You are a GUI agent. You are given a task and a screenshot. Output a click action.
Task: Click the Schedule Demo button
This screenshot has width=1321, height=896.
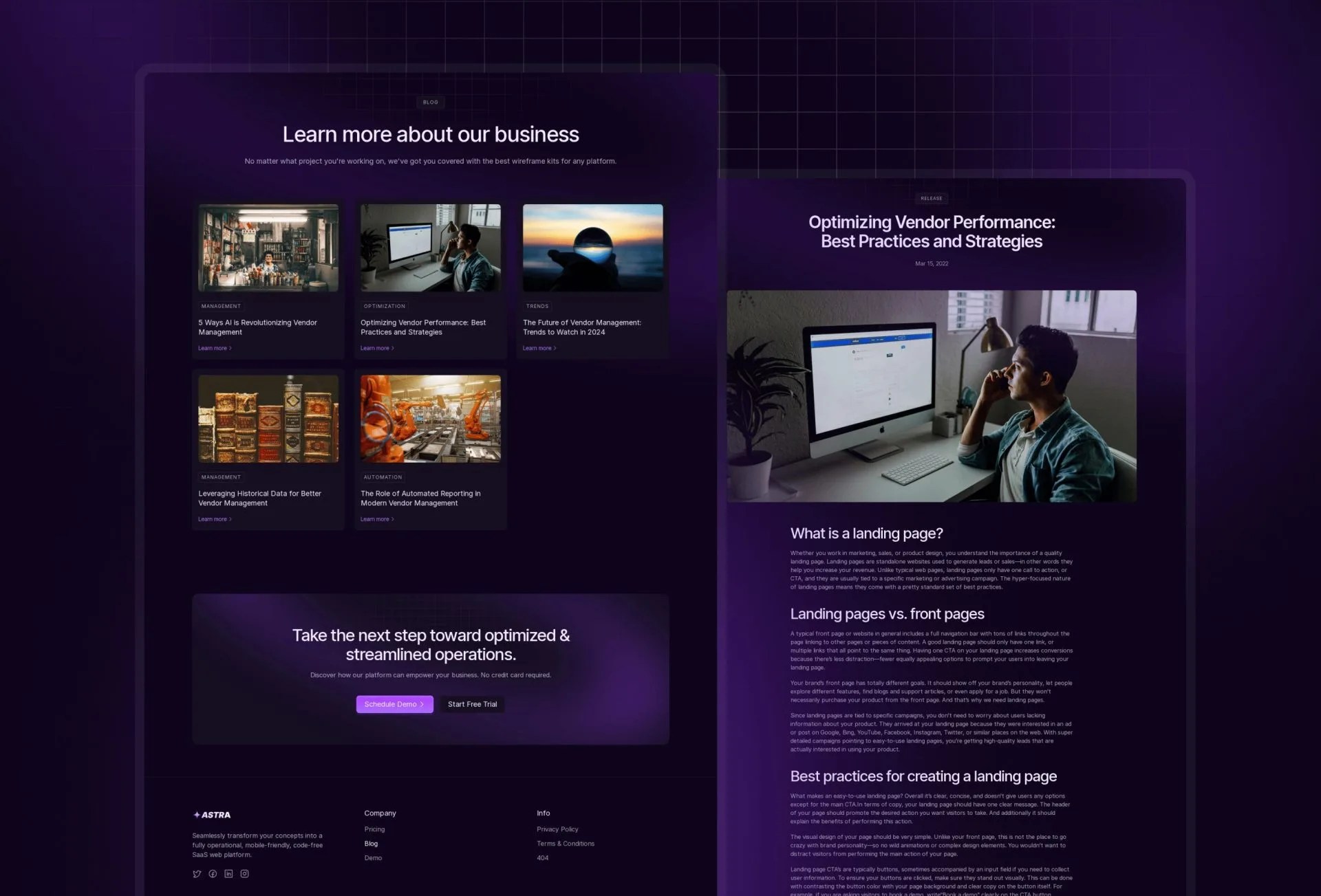click(x=394, y=704)
